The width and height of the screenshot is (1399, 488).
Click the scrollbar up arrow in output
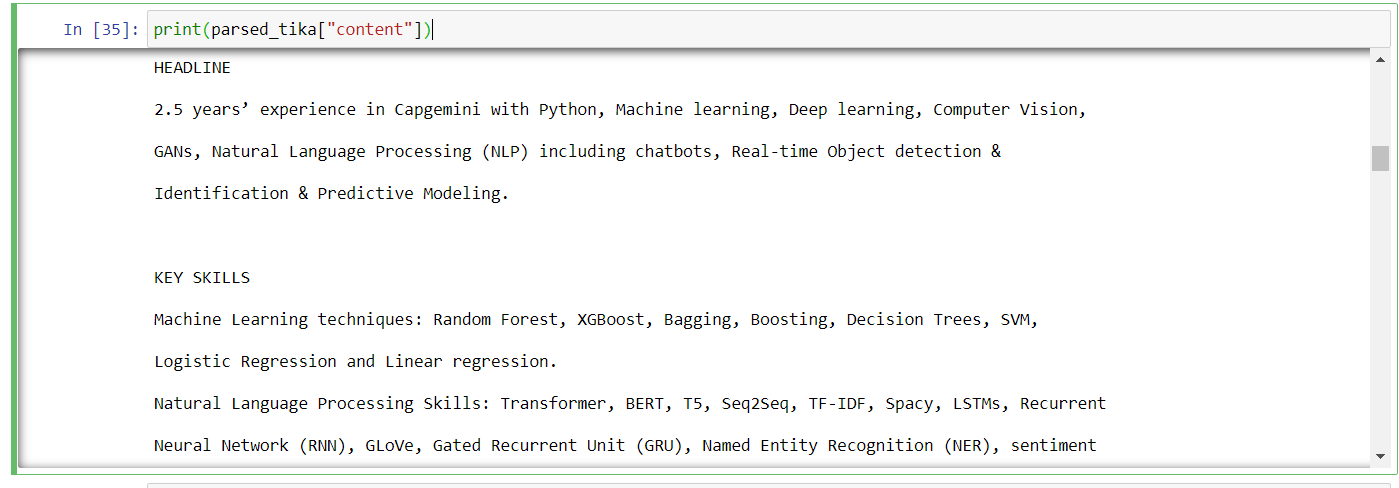[1380, 58]
